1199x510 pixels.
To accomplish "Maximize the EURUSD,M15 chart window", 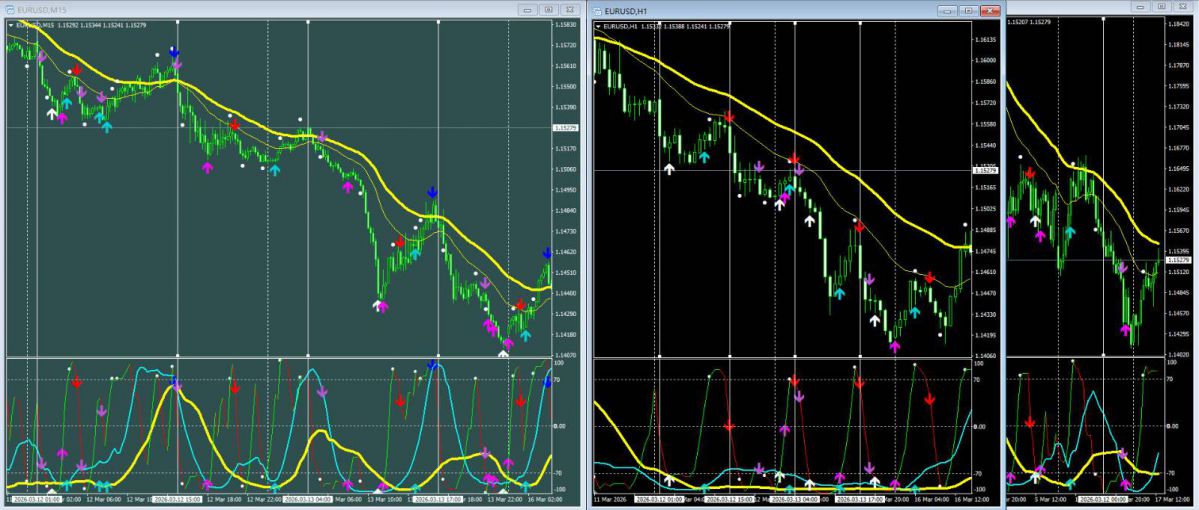I will [548, 9].
